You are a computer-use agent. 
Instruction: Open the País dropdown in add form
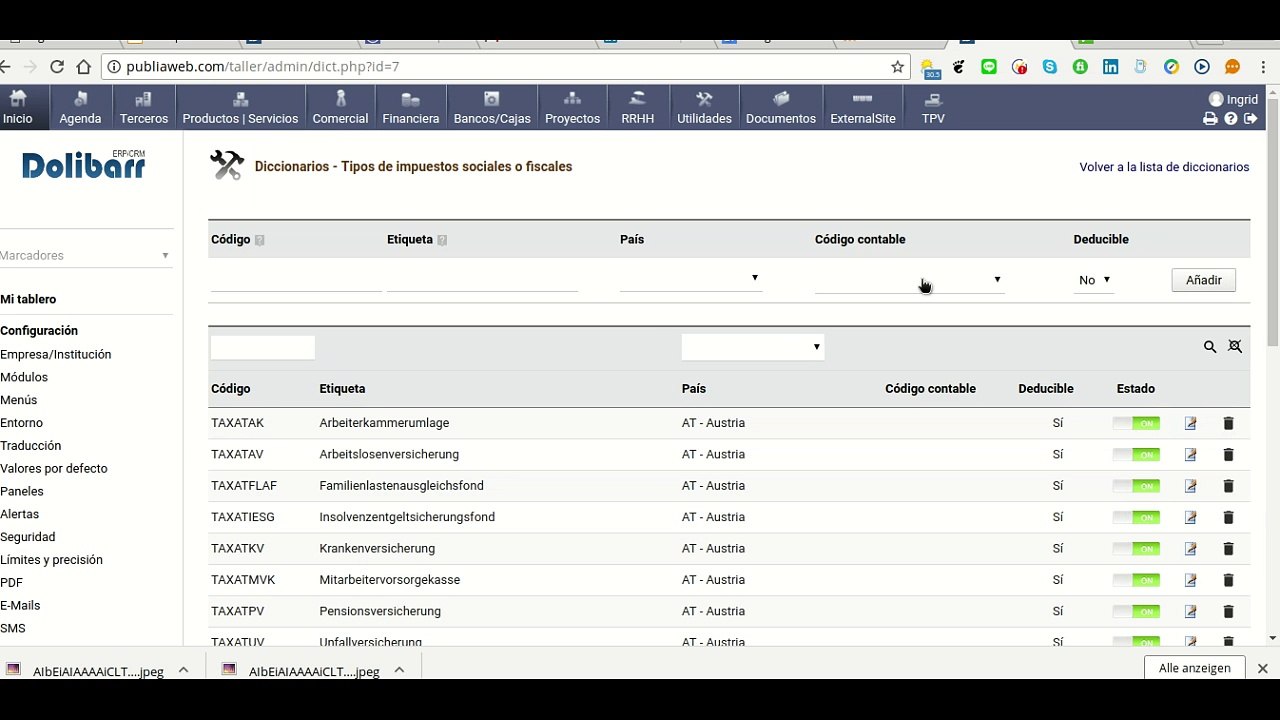click(x=691, y=278)
